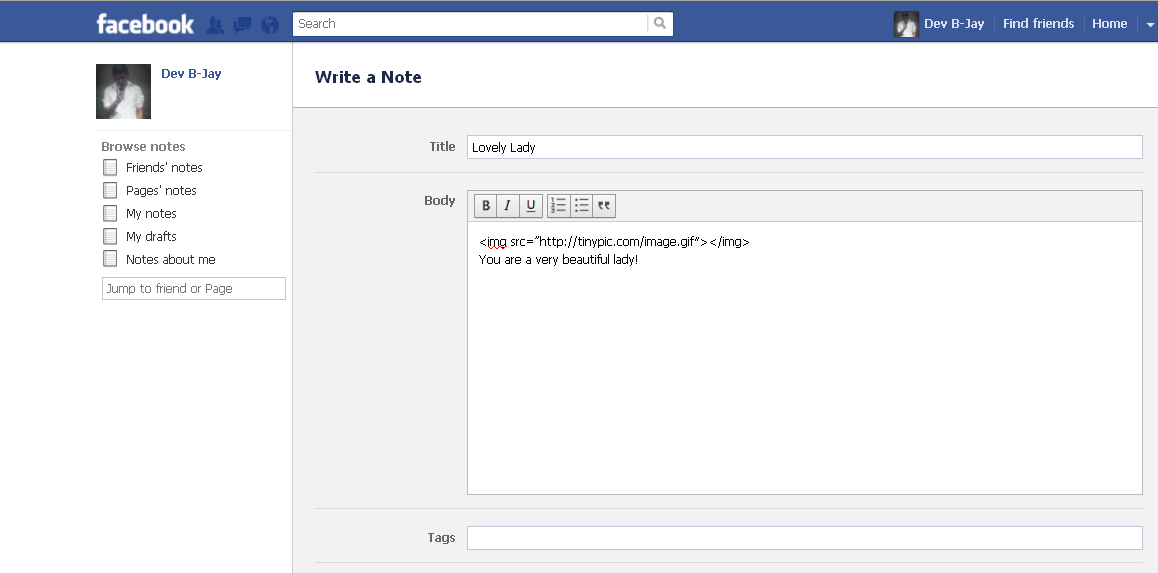Viewport: 1158px width, 573px height.
Task: Open Notes about me
Action: [x=171, y=259]
